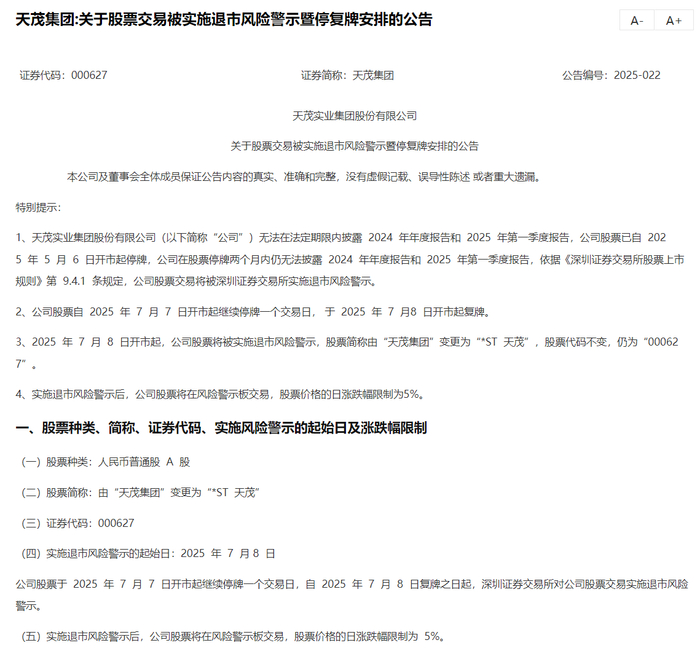Screen dimensions: 700x650
Task: Click the 特别提示： label
Action: point(38,207)
